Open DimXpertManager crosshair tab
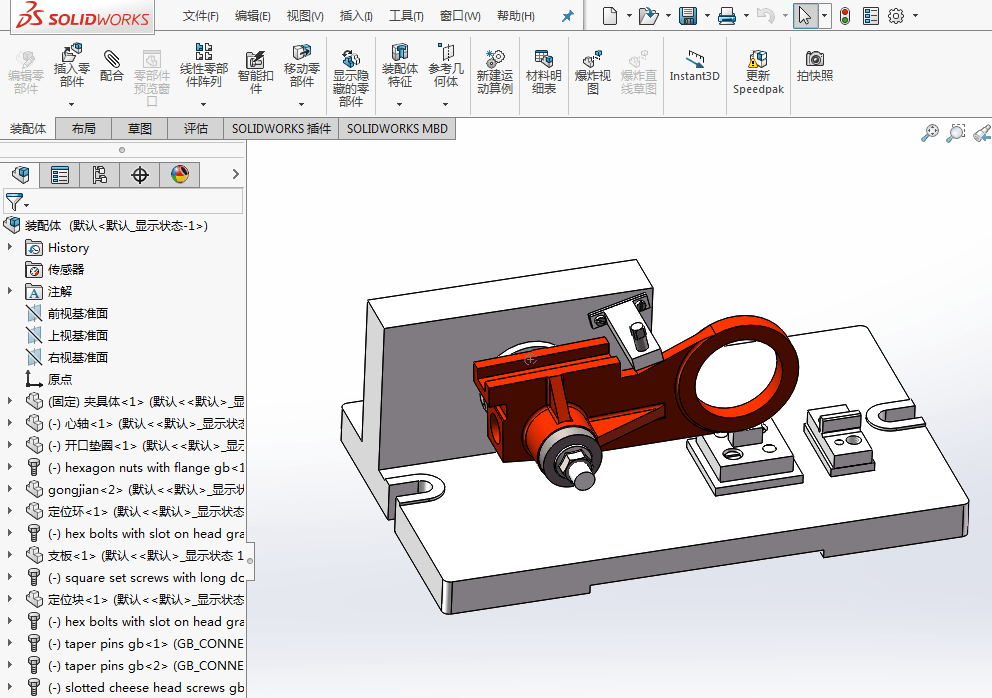The width and height of the screenshot is (992, 698). 139,175
